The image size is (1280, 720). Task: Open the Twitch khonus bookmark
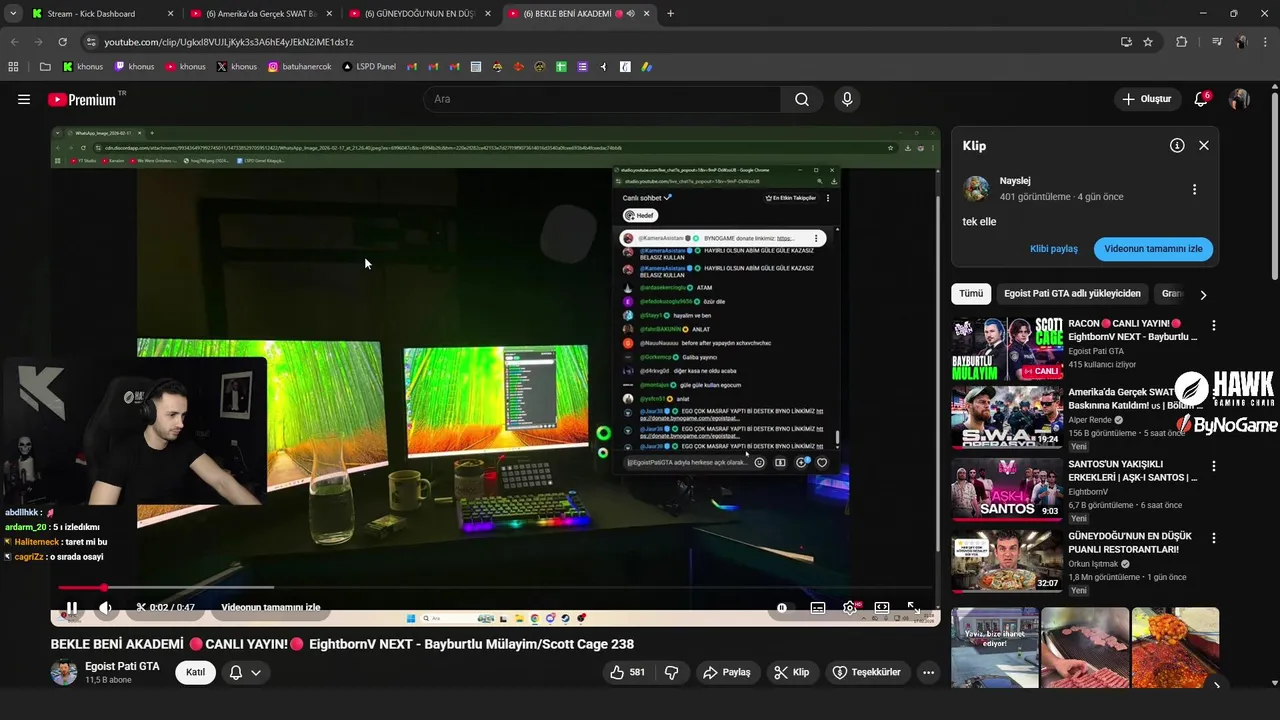(x=135, y=67)
